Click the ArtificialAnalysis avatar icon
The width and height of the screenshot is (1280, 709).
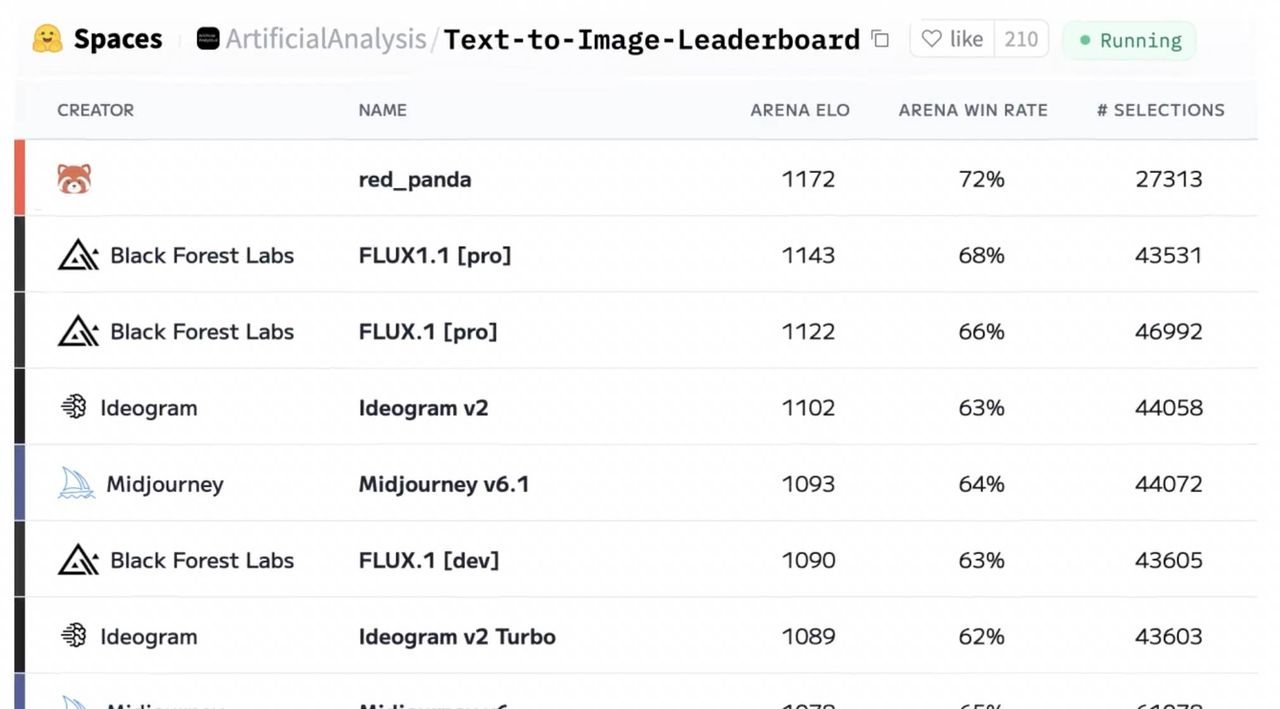tap(208, 39)
